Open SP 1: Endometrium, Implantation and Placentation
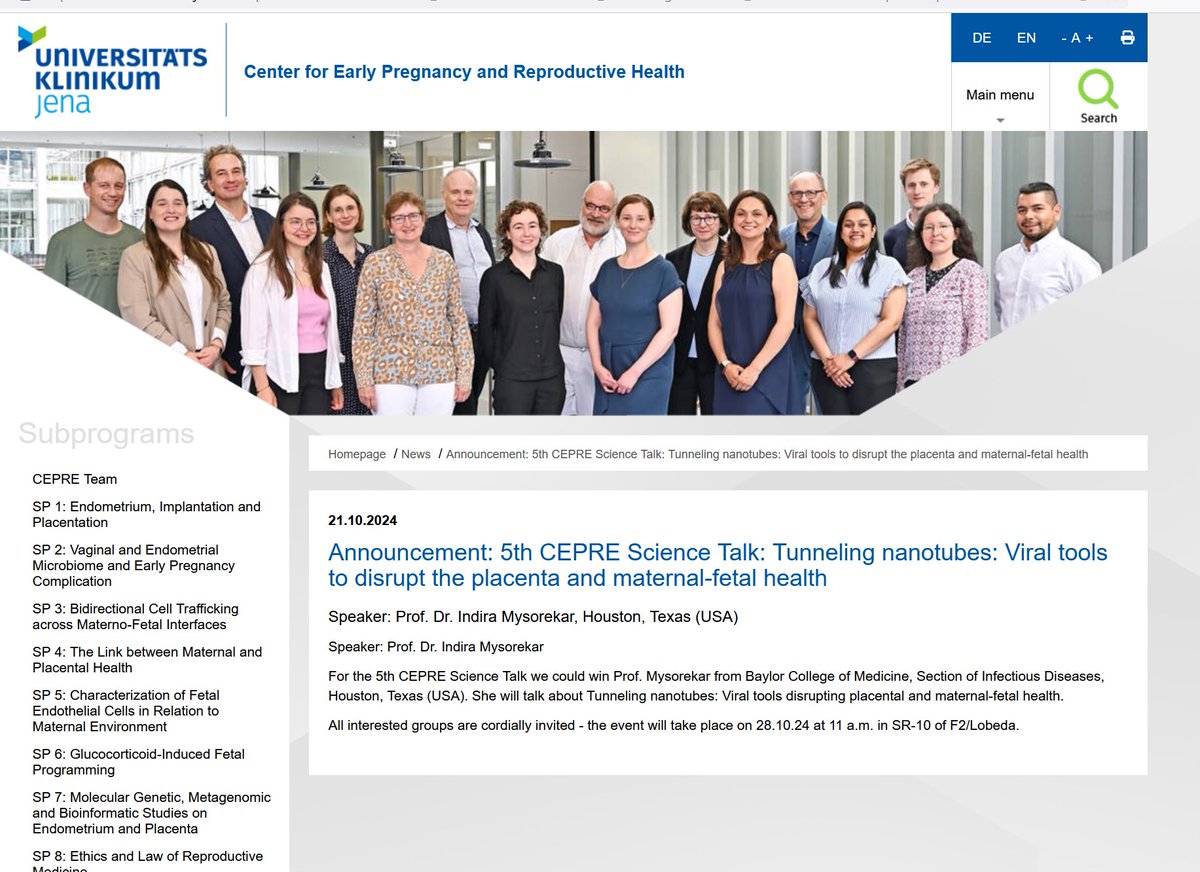 pos(146,514)
